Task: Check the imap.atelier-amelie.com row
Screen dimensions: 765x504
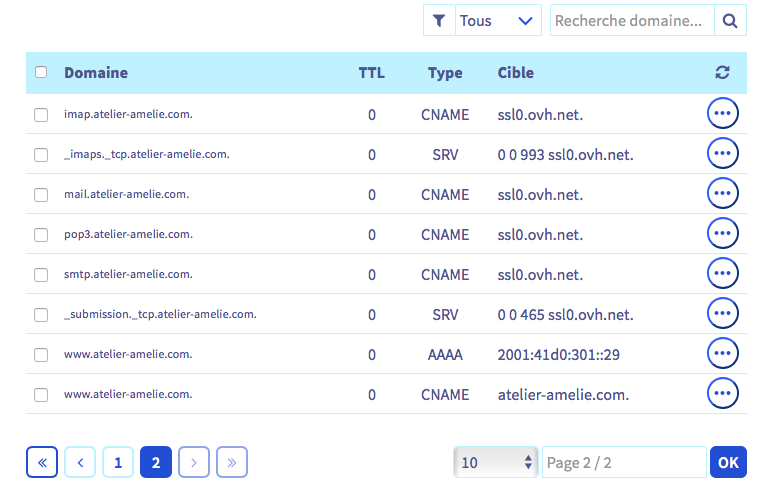Action: 41,115
